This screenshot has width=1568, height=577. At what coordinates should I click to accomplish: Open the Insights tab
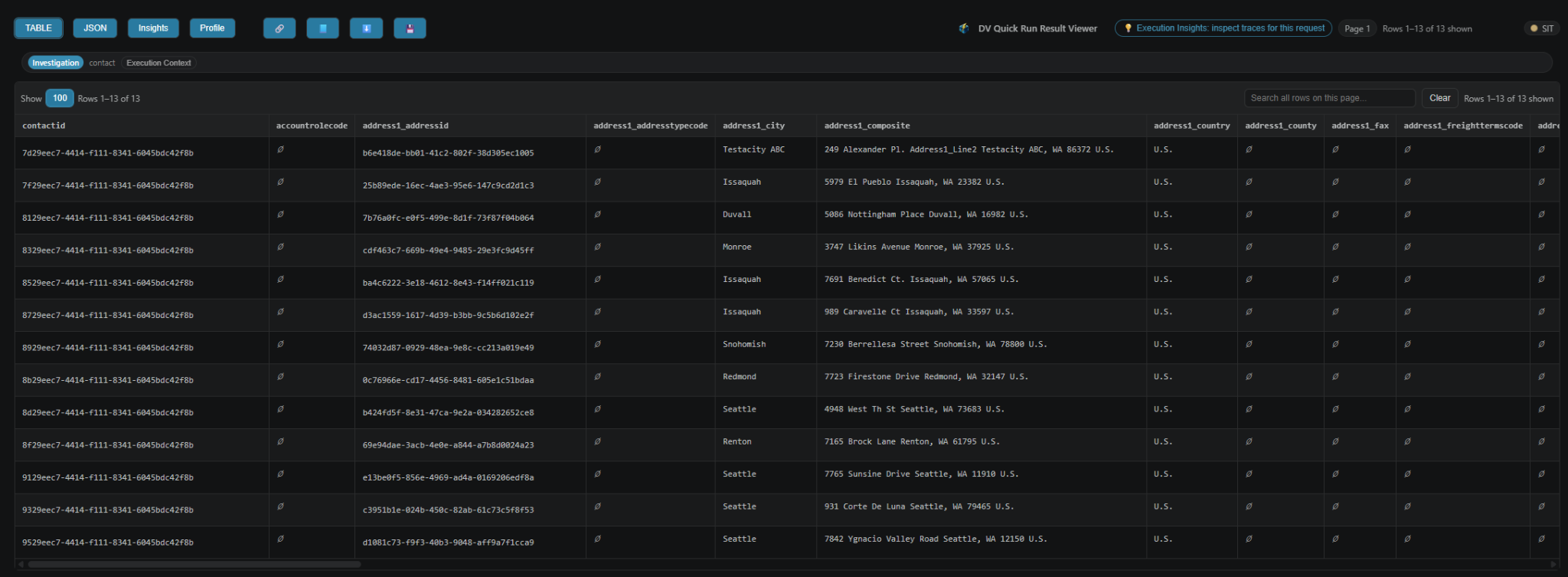tap(153, 28)
